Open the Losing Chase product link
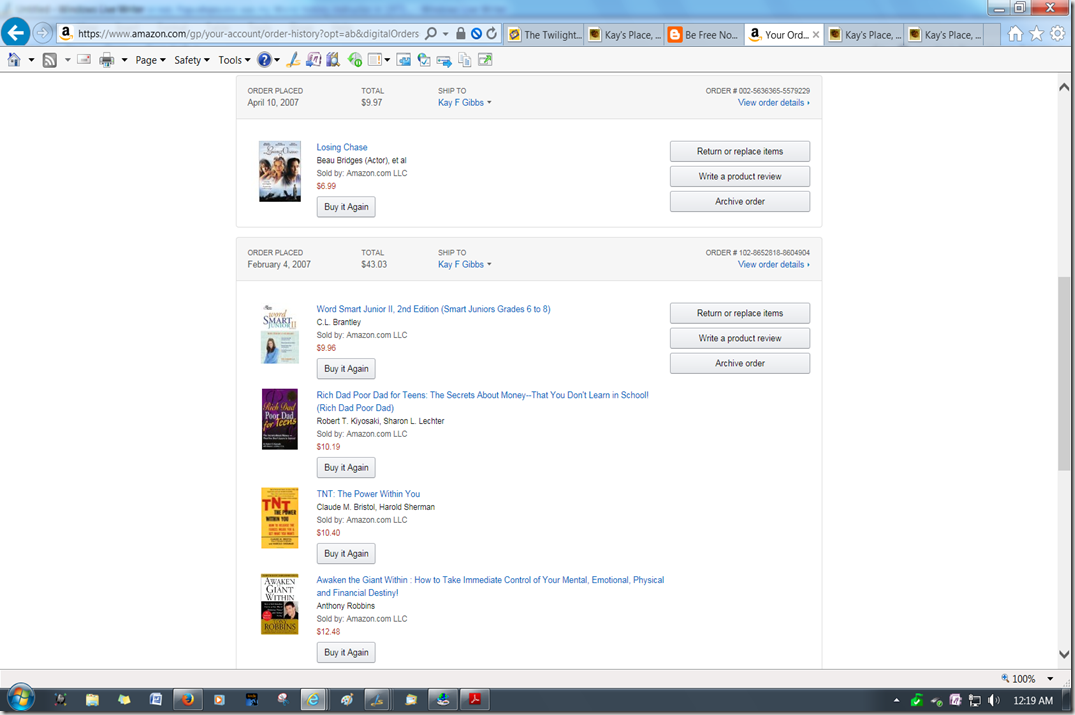1075x715 pixels. tap(341, 147)
